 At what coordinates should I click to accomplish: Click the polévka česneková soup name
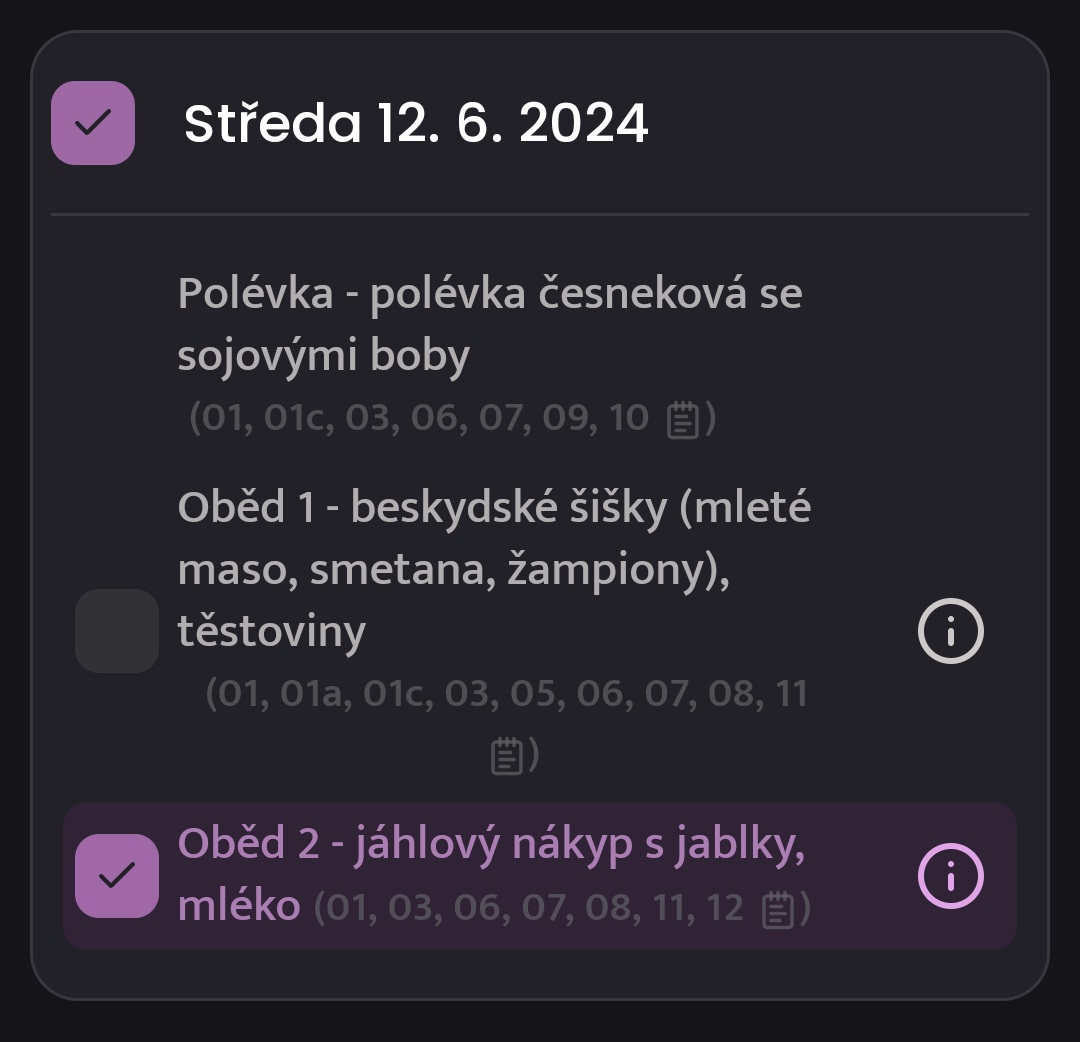click(x=490, y=324)
